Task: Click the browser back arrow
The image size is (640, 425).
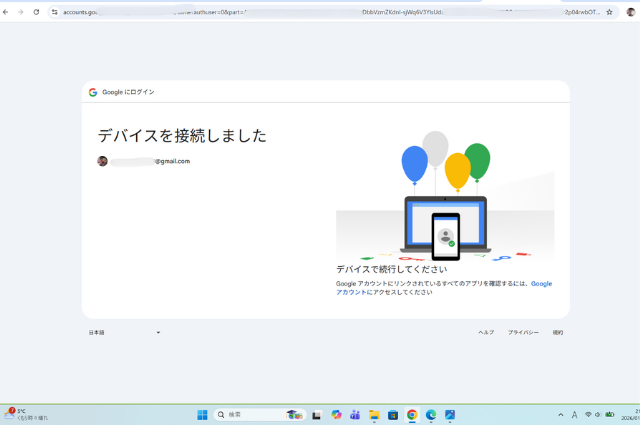Action: (x=7, y=12)
